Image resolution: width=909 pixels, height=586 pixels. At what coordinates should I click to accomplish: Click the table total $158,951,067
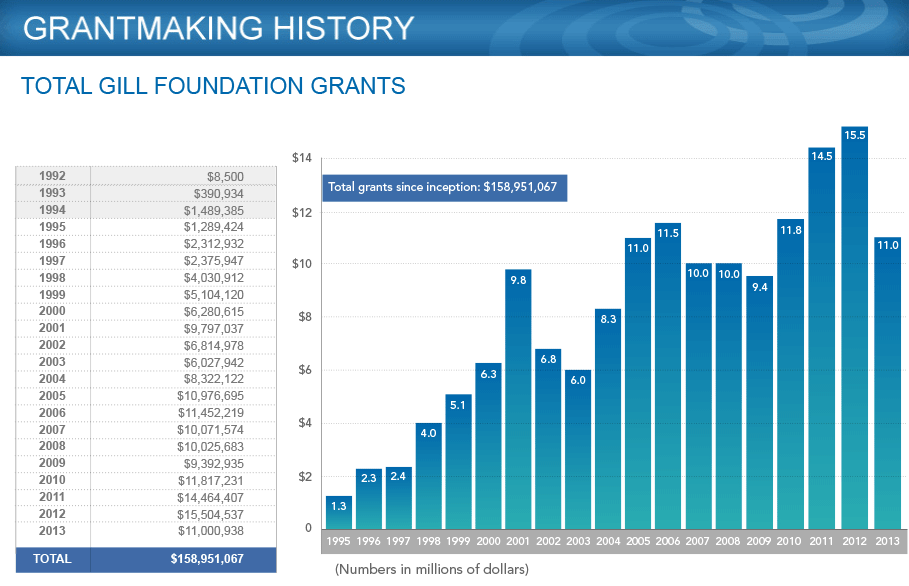click(x=207, y=559)
